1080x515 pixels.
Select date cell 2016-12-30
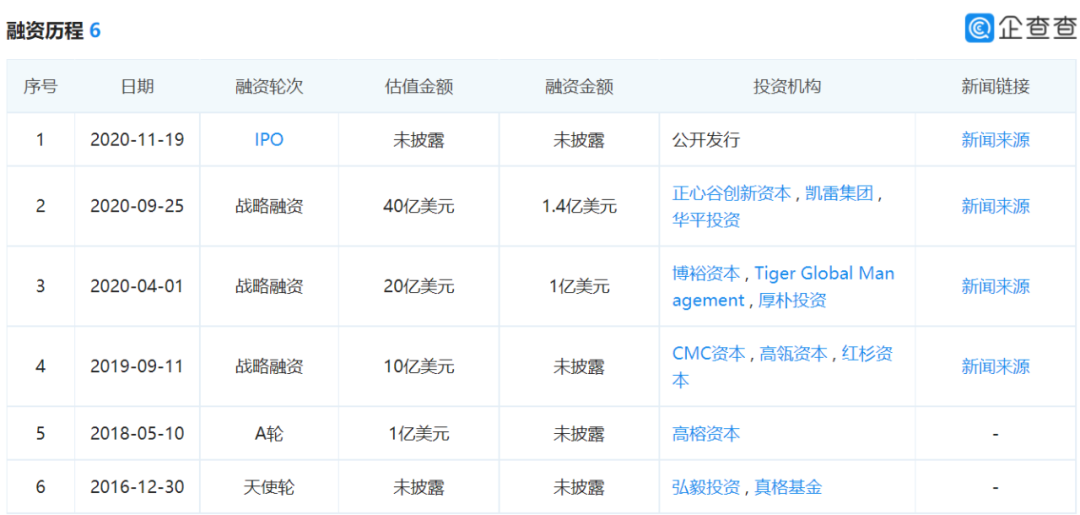[x=137, y=487]
